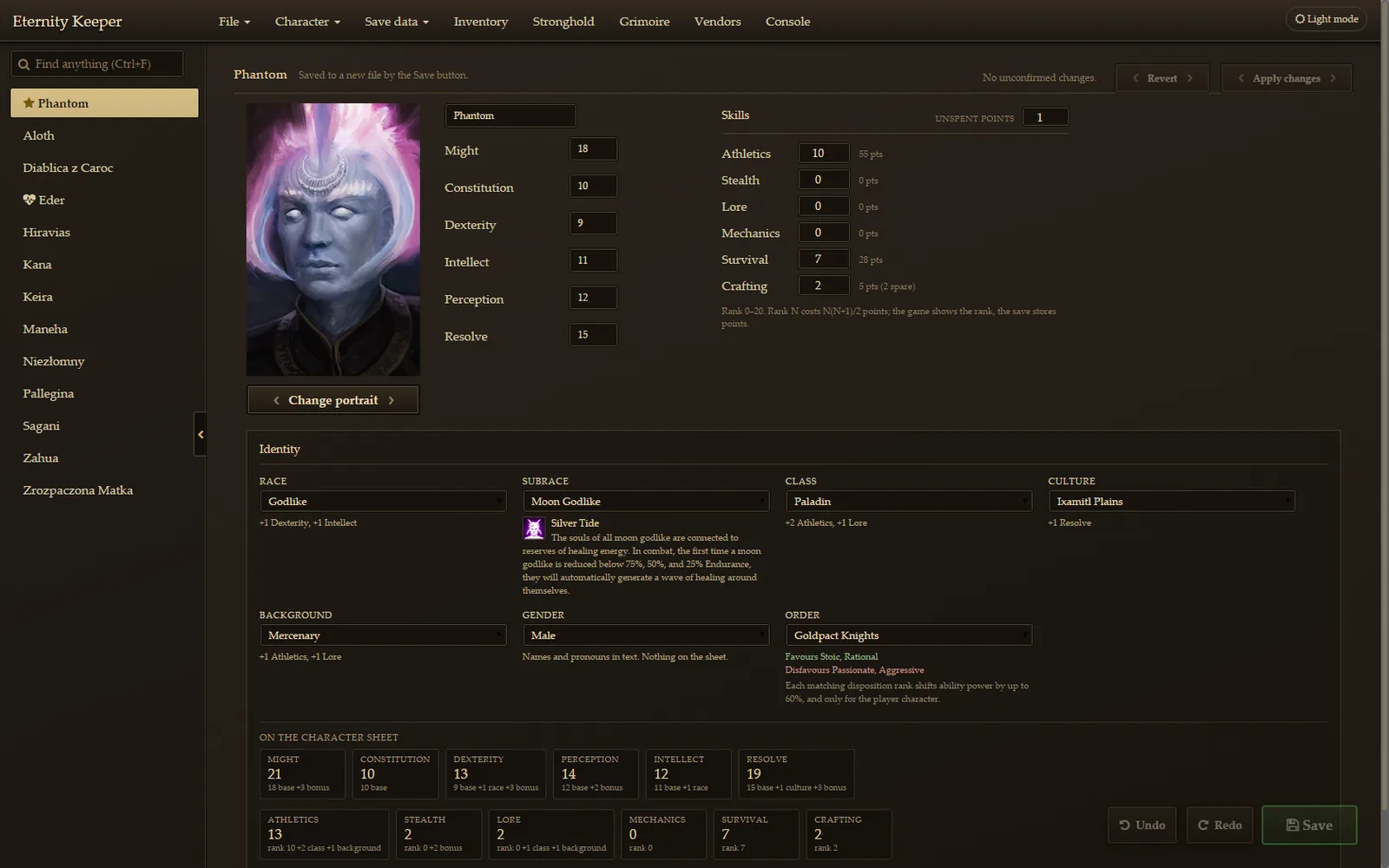Viewport: 1389px width, 868px height.
Task: Open the Character menu
Action: pyautogui.click(x=307, y=22)
